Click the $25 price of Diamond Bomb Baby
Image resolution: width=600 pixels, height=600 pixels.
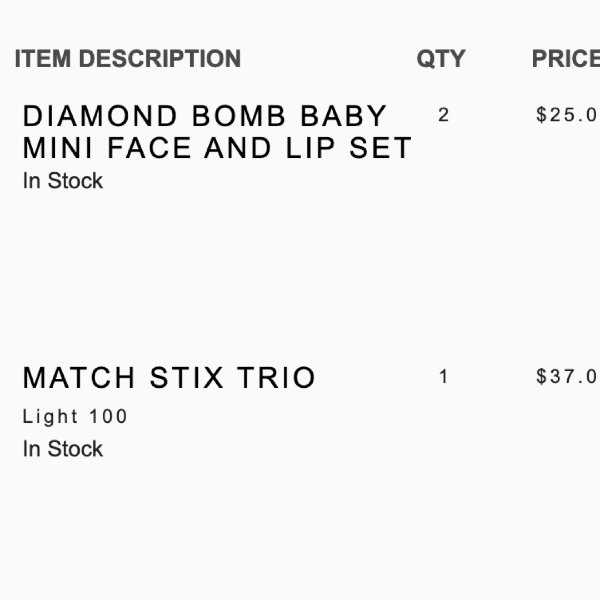(568, 114)
